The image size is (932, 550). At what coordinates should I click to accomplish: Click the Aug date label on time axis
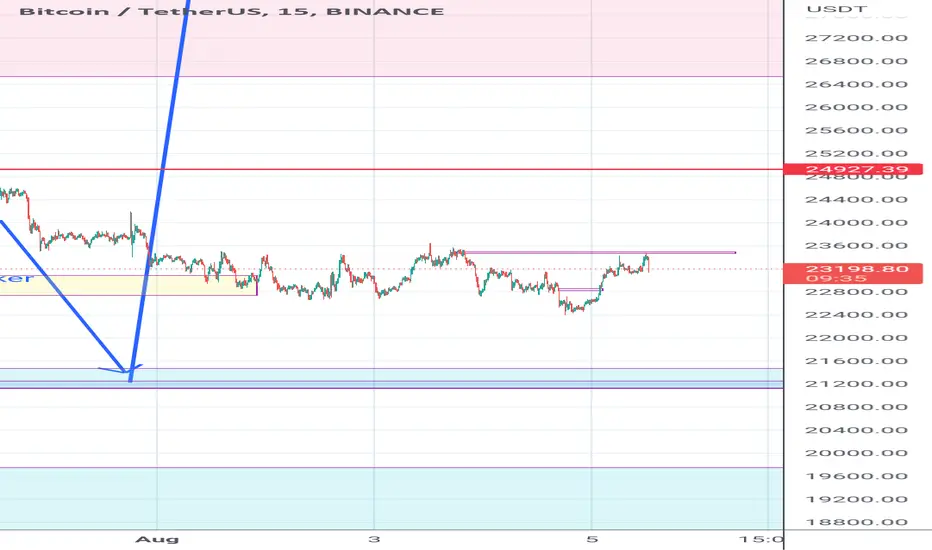point(157,540)
